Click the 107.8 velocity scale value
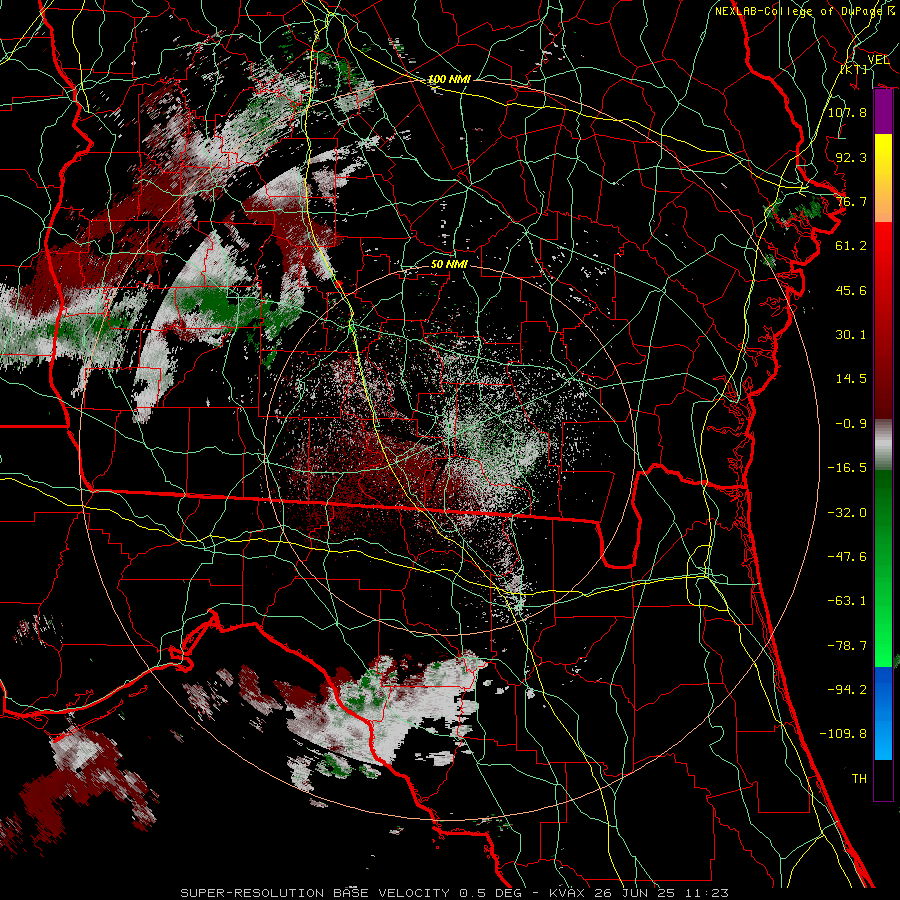Viewport: 900px width, 900px height. point(847,112)
